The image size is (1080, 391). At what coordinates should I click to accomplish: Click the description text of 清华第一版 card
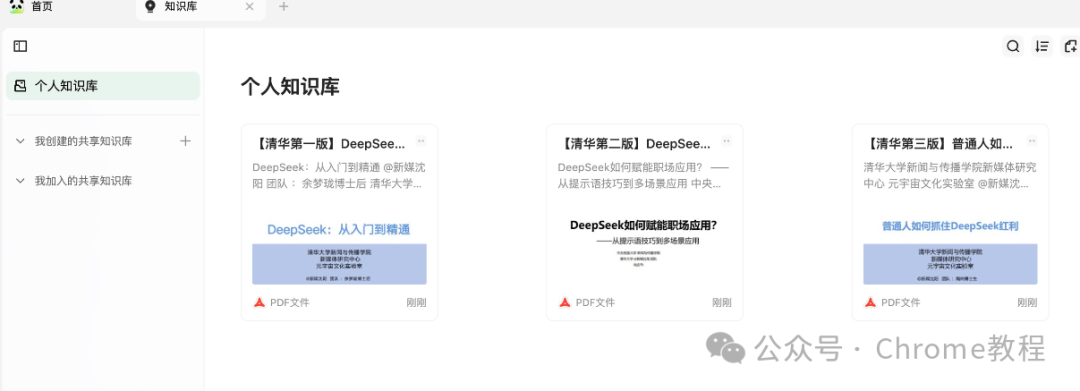pos(338,176)
